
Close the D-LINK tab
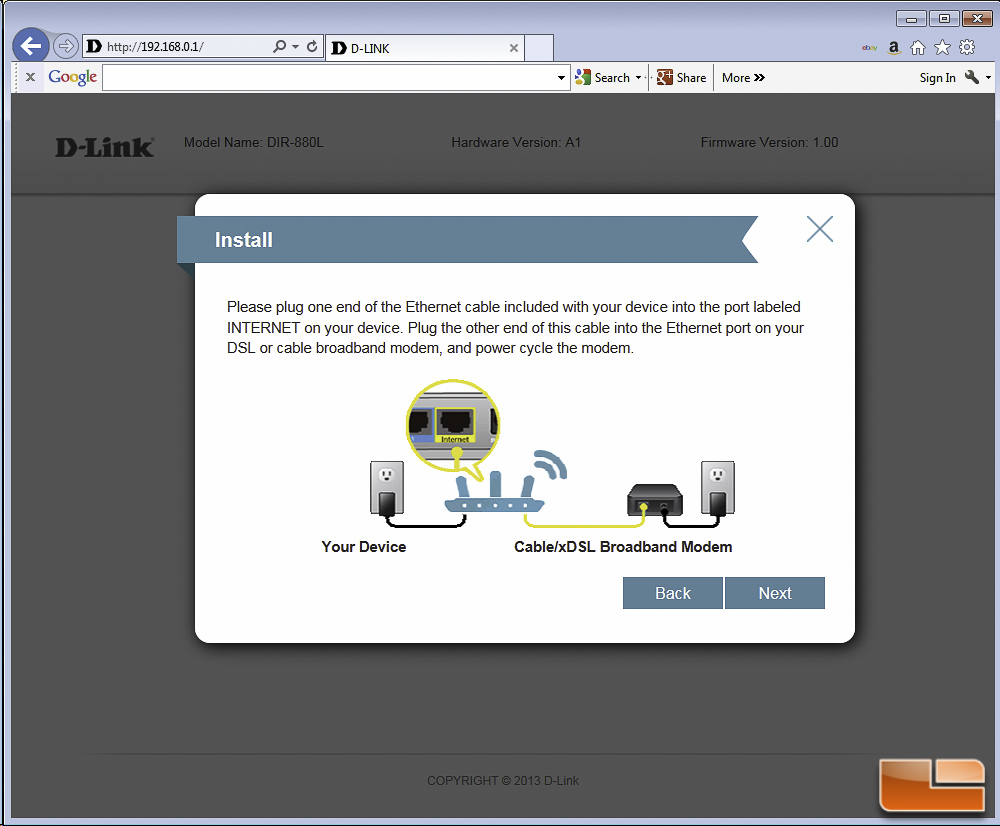click(x=513, y=48)
